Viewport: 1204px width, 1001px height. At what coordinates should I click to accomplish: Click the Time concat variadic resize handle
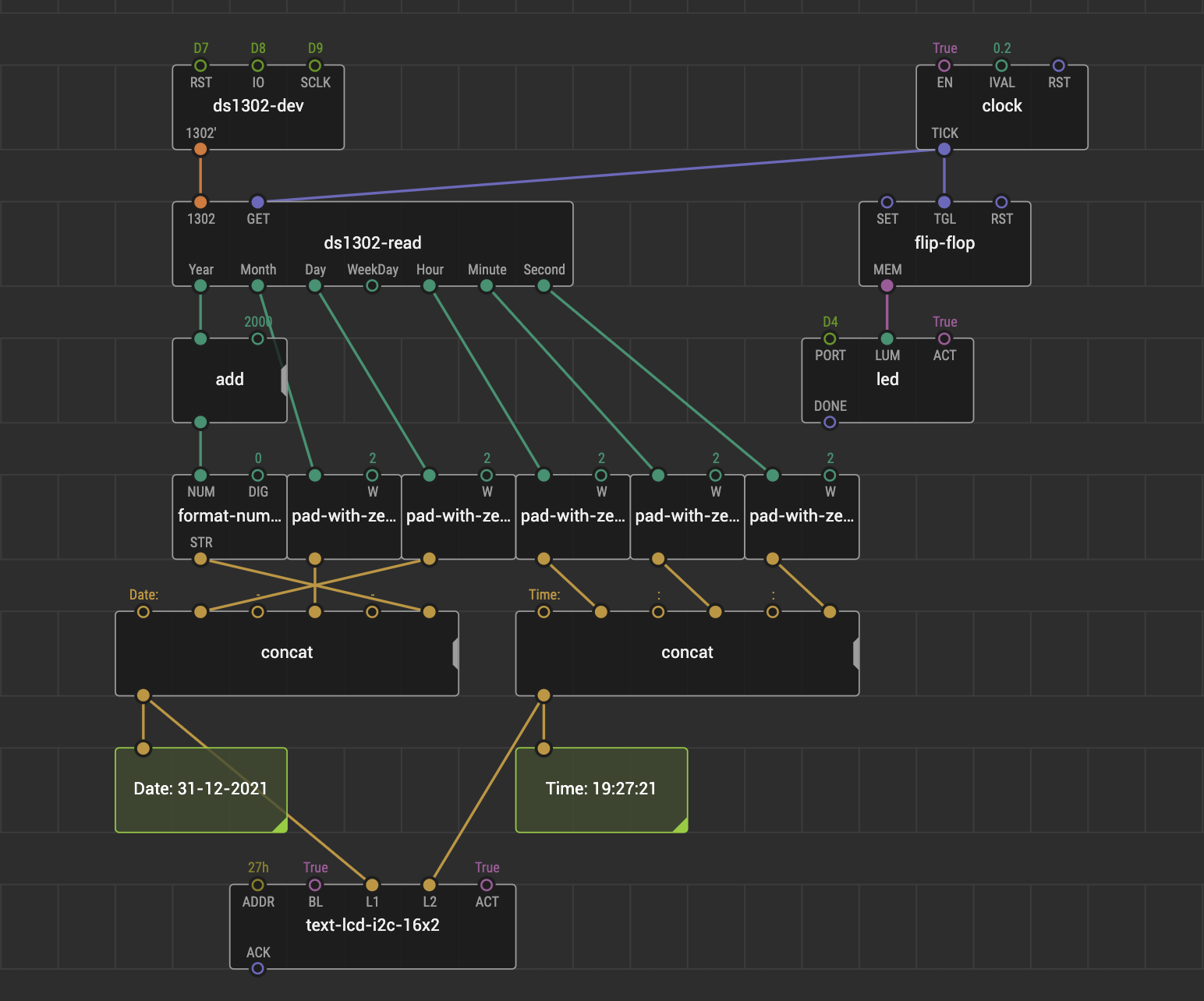(x=856, y=653)
